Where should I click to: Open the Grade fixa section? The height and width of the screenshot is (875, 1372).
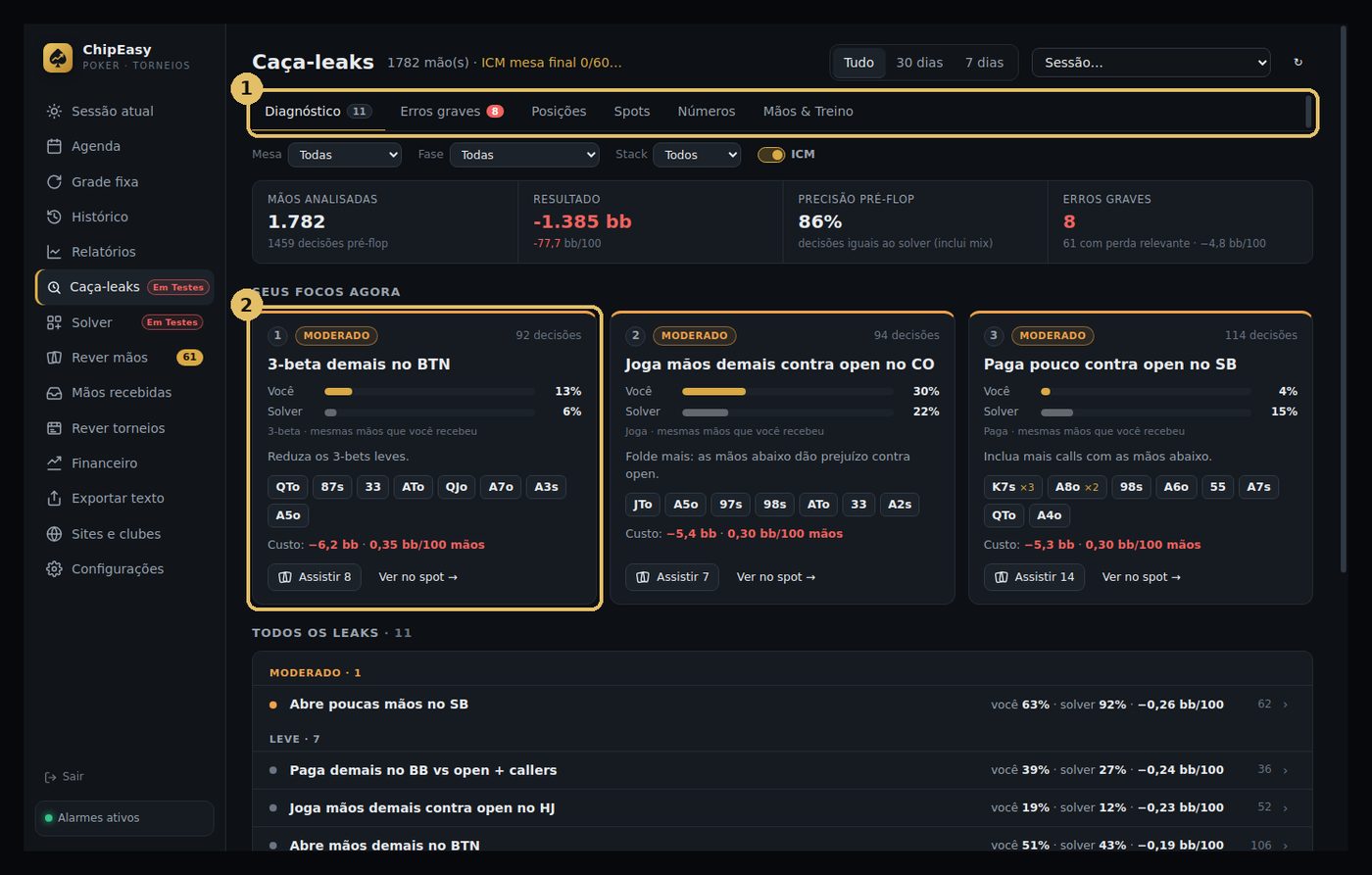(x=124, y=181)
